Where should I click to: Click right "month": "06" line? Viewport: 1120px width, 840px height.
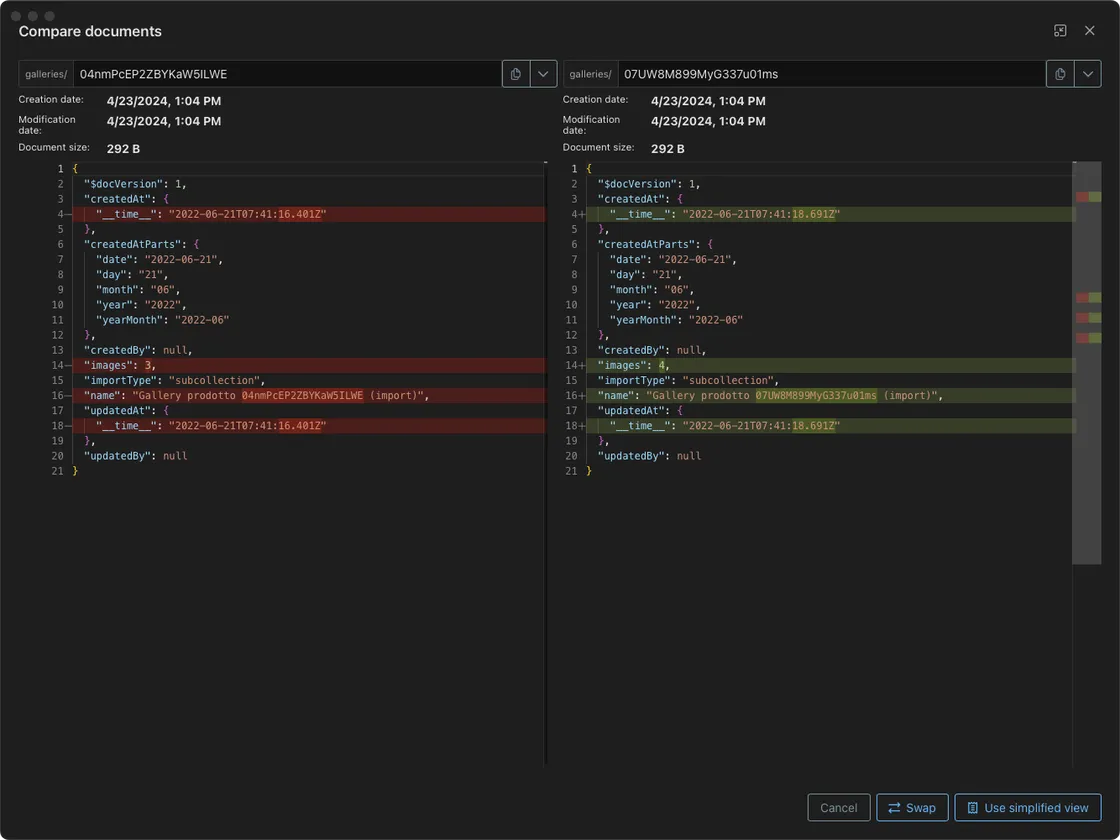[651, 290]
